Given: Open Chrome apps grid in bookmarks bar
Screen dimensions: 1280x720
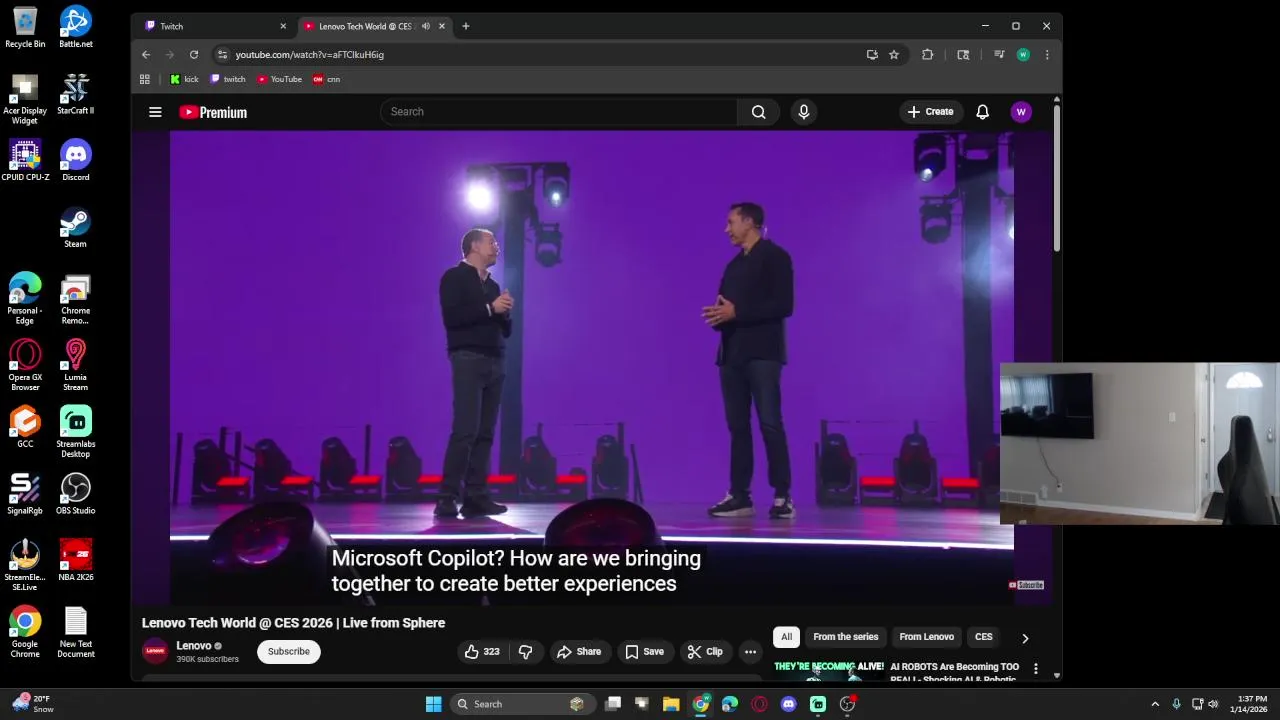Looking at the screenshot, I should click(145, 79).
